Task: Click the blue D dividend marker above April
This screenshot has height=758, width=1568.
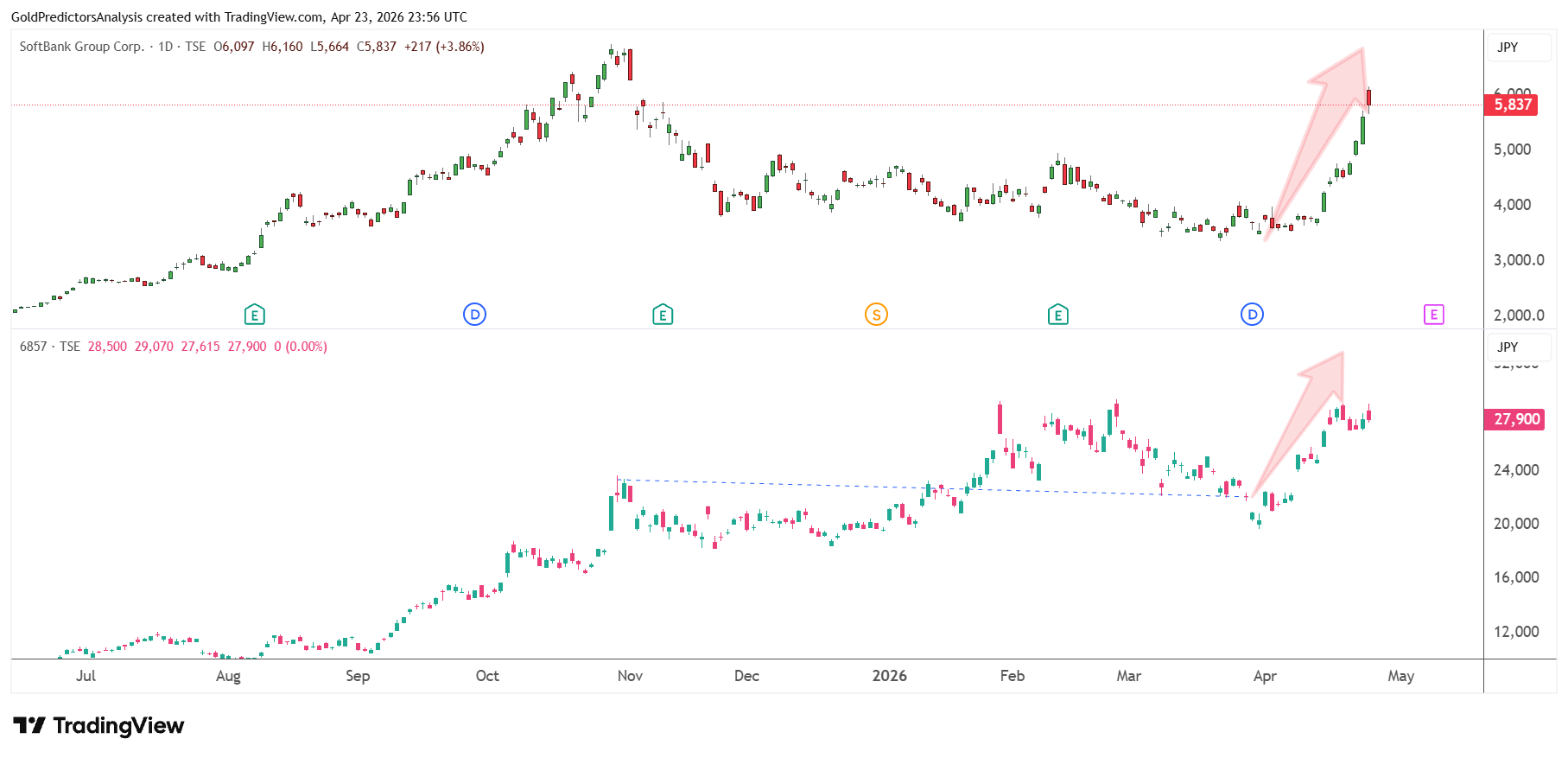Action: coord(1252,315)
